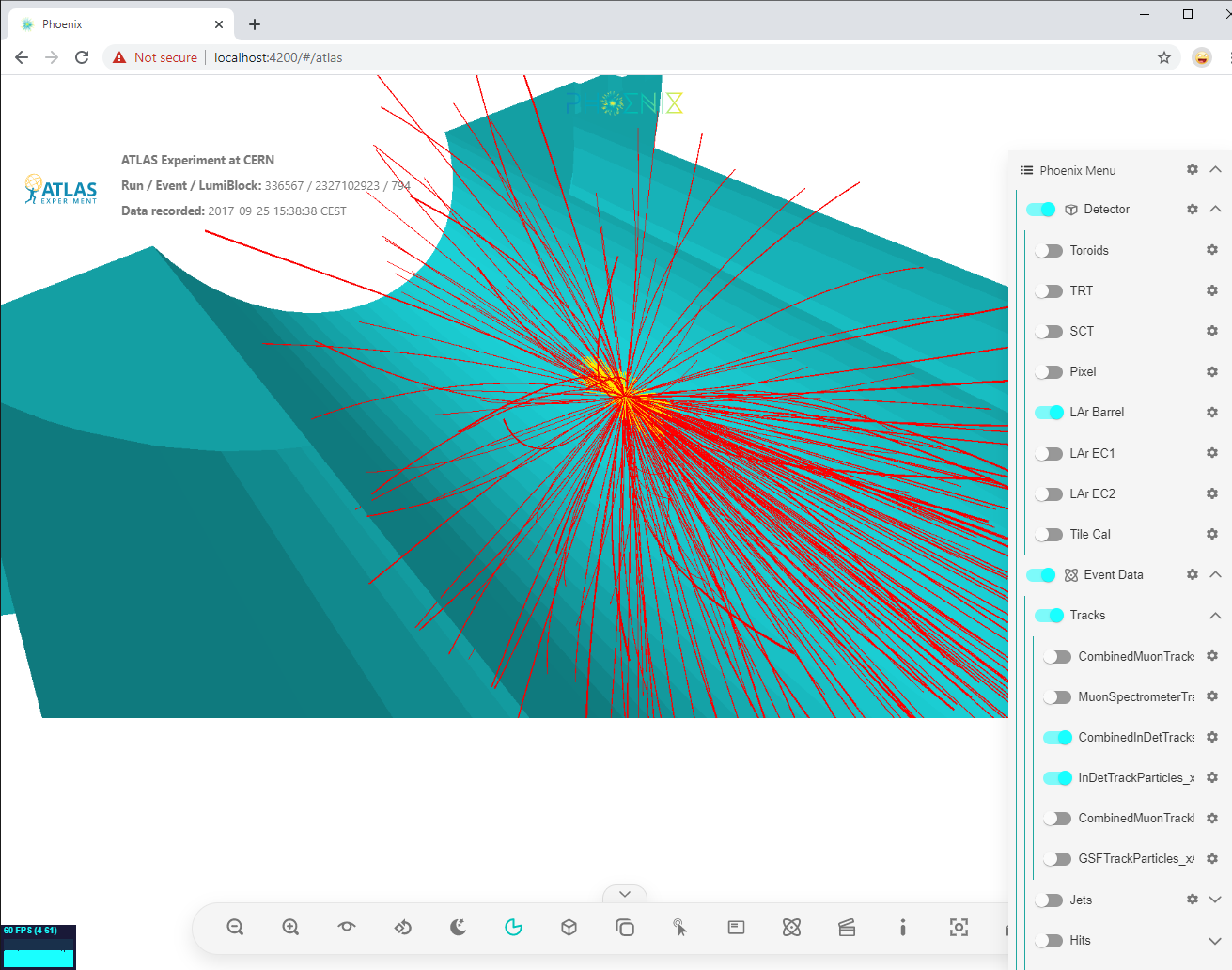Expand the Jets section chevron

point(1215,900)
